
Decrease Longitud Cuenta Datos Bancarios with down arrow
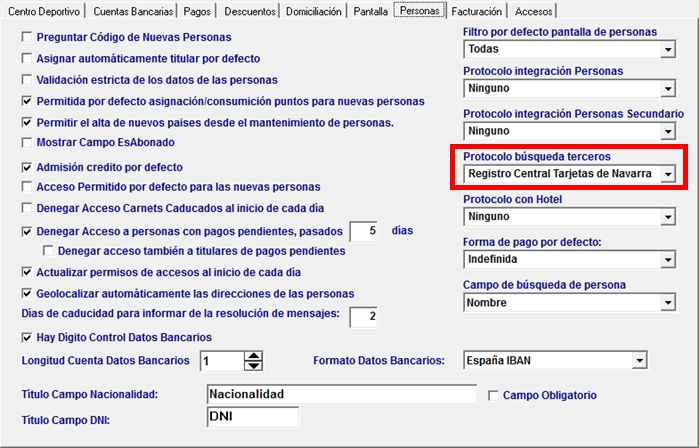[254, 366]
